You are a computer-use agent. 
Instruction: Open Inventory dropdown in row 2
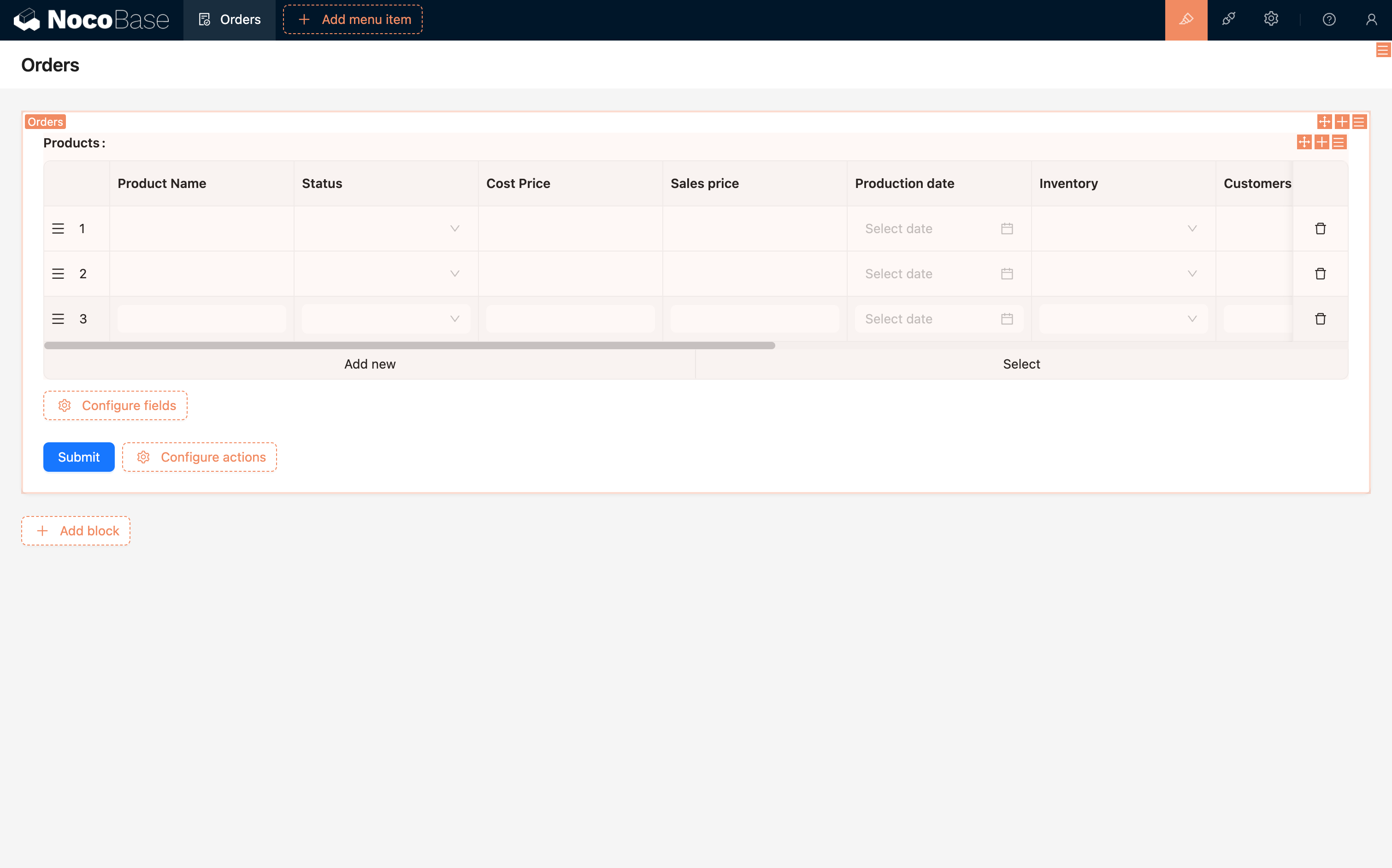coord(1123,274)
